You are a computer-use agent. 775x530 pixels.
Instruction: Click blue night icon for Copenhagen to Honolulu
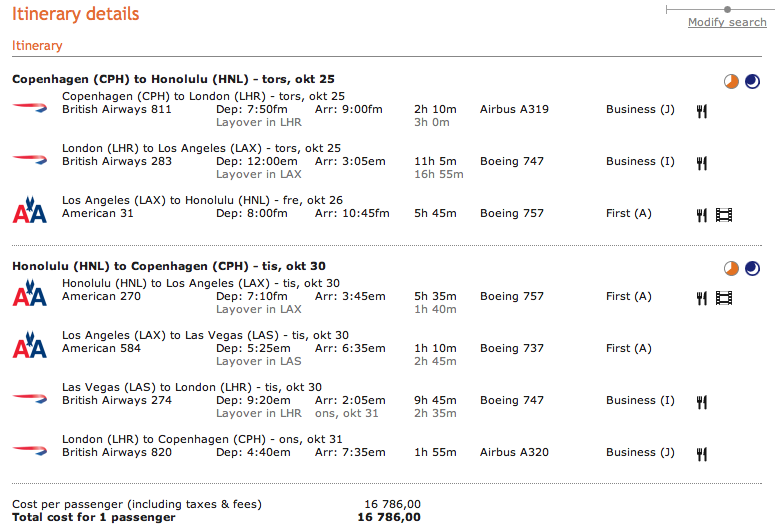tap(752, 81)
